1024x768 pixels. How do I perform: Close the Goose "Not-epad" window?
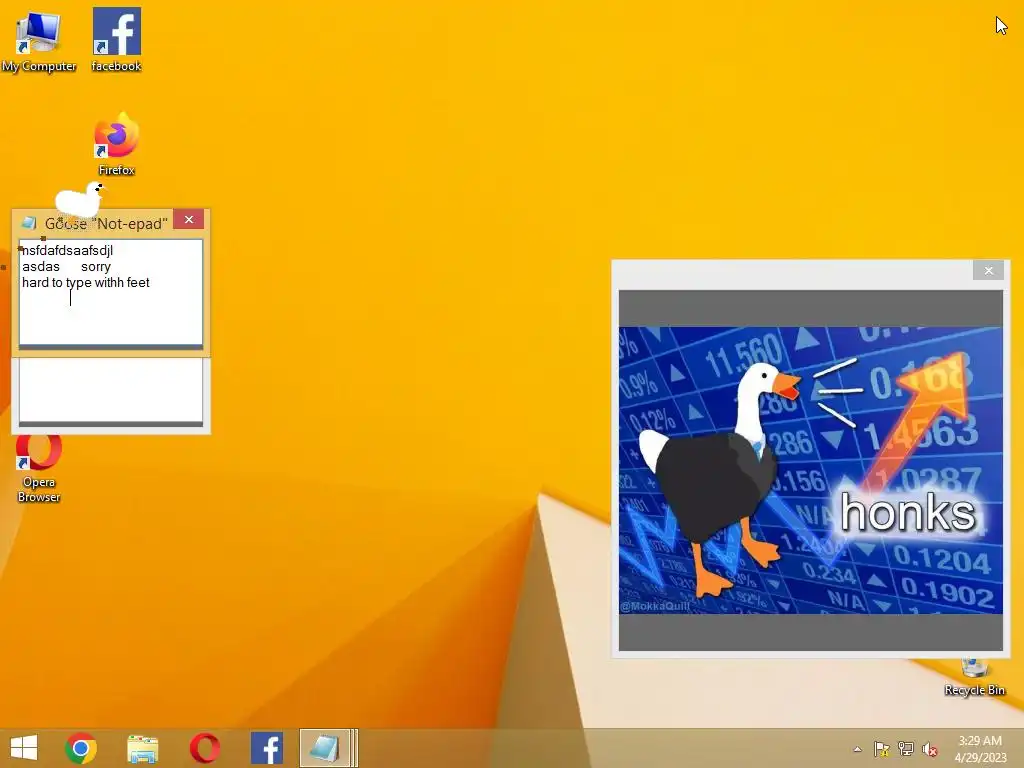(189, 219)
